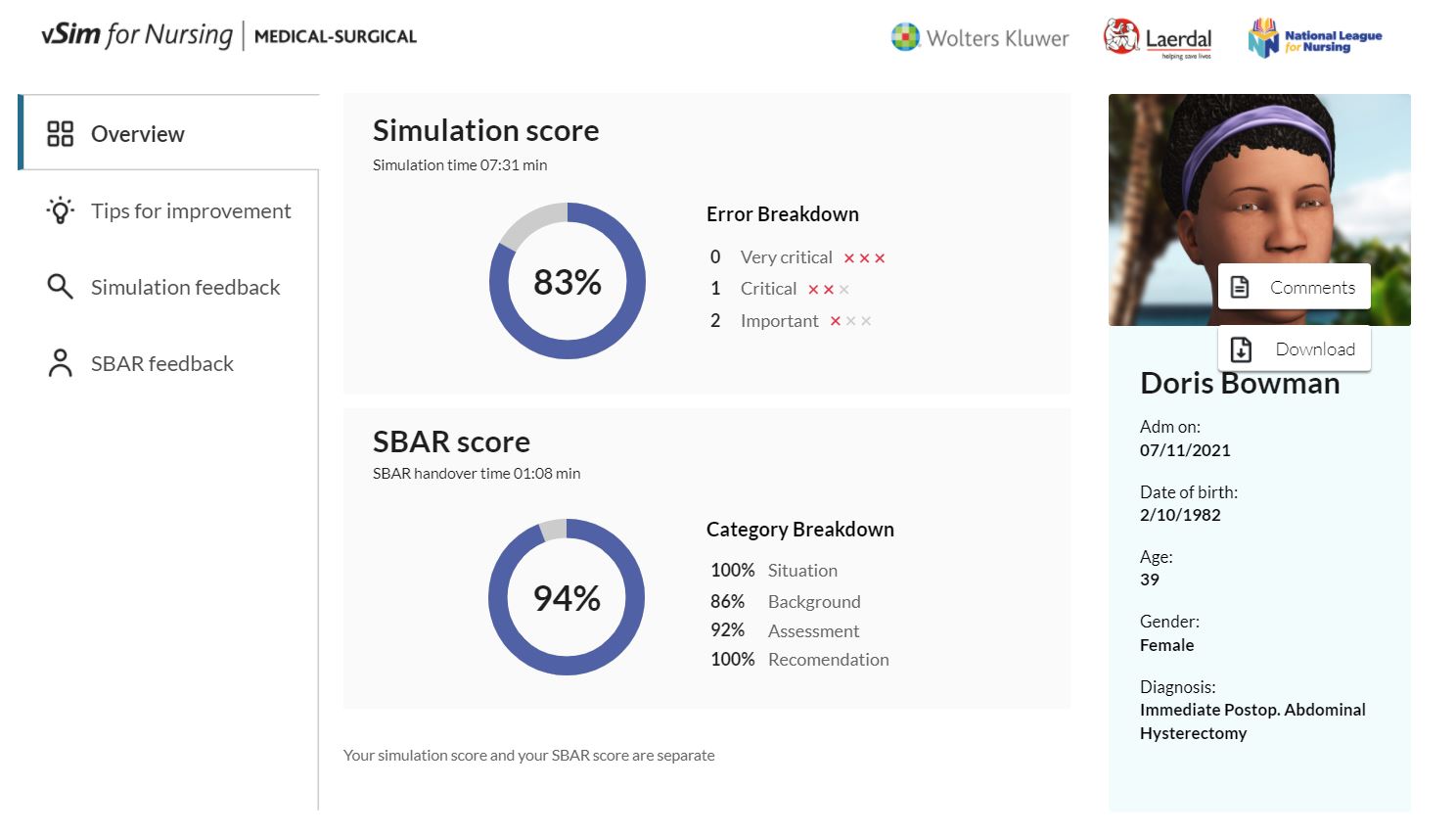
Task: Click the scores are separate note
Action: (529, 755)
